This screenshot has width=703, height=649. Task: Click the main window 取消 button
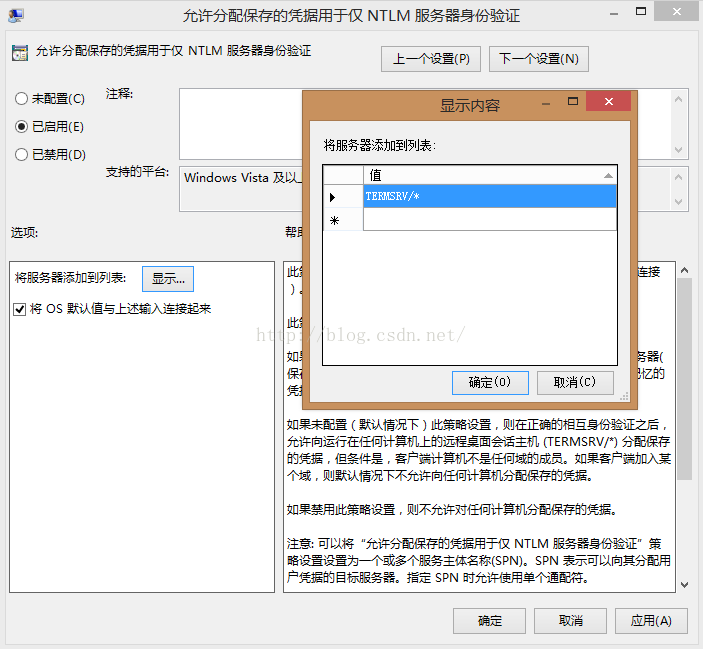(570, 621)
